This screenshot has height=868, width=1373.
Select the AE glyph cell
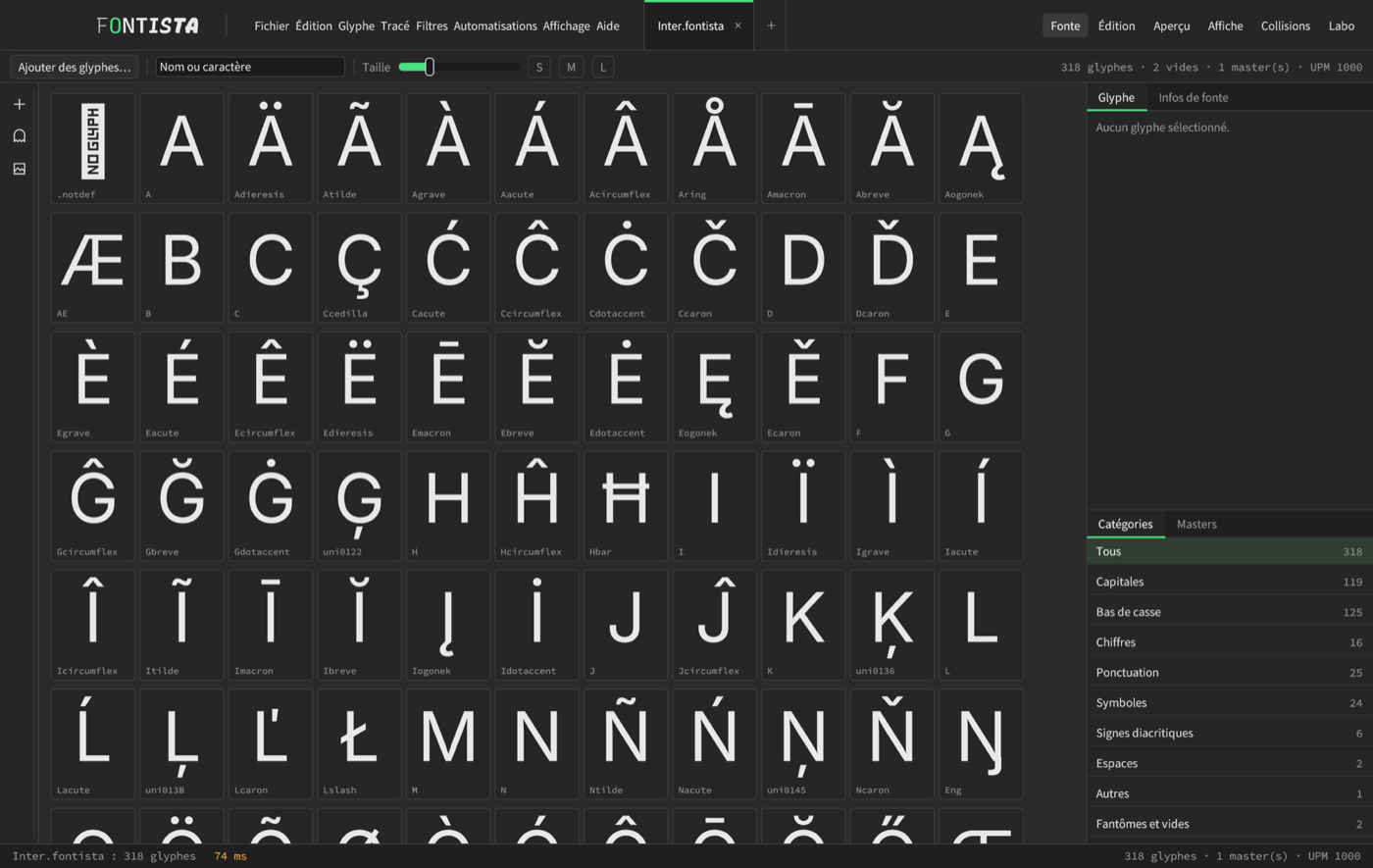pyautogui.click(x=93, y=268)
